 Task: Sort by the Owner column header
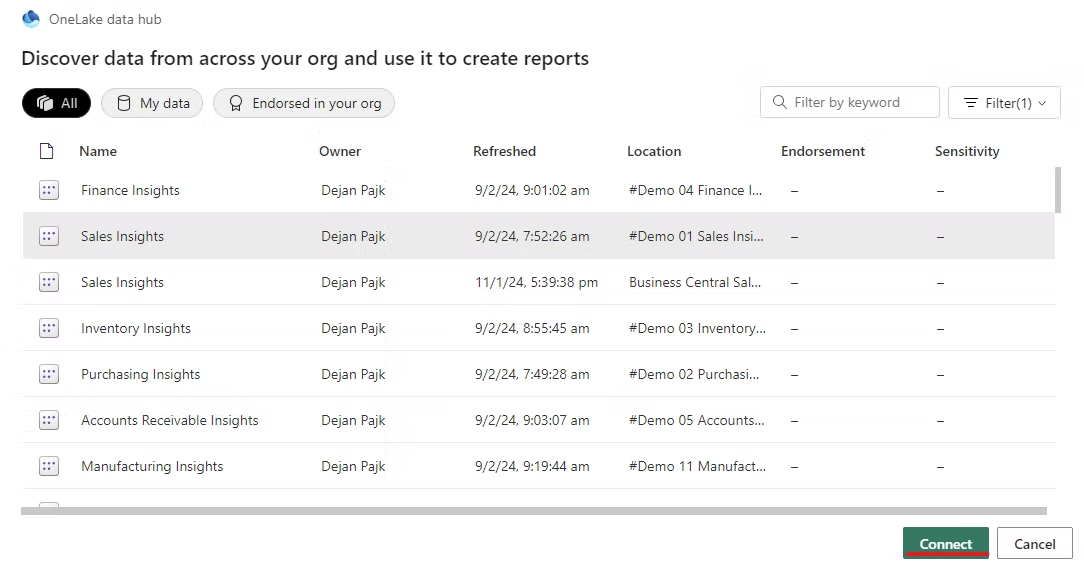click(340, 151)
